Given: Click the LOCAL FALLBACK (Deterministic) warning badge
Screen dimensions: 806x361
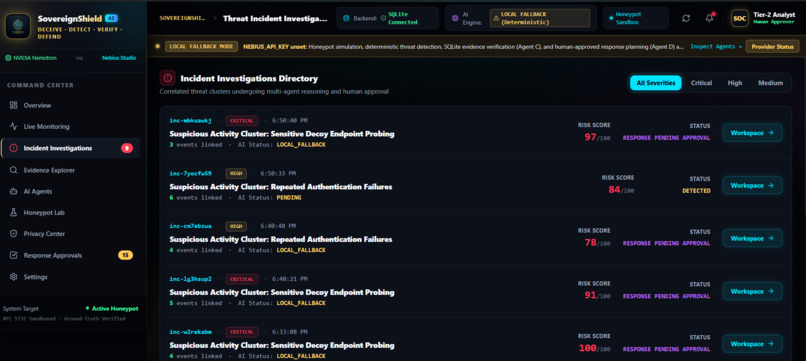Looking at the screenshot, I should coord(540,18).
